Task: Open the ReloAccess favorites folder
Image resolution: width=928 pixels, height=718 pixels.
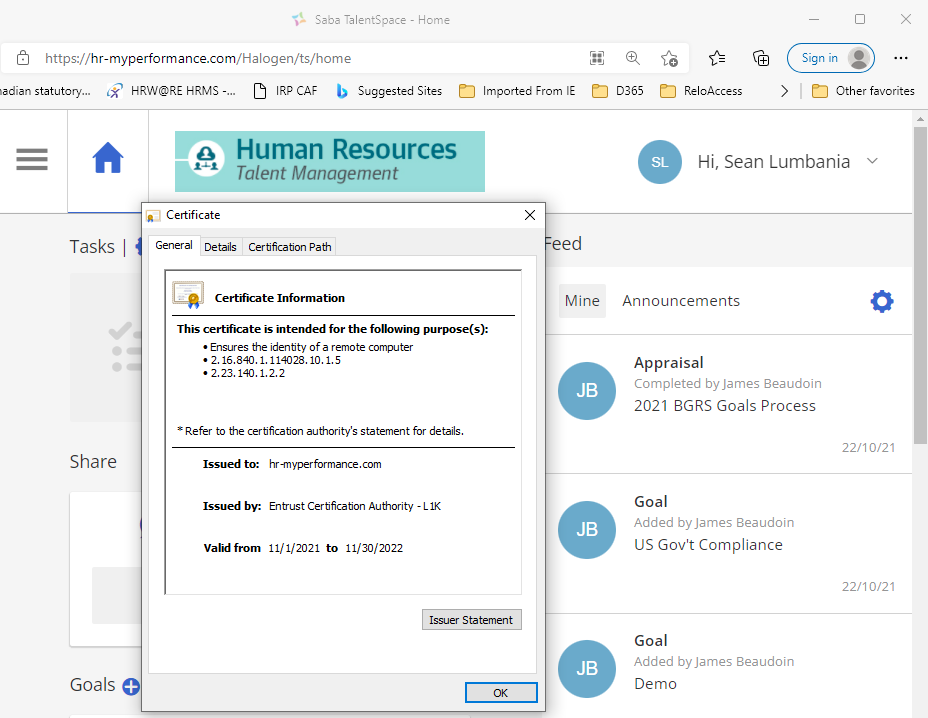Action: [x=701, y=91]
